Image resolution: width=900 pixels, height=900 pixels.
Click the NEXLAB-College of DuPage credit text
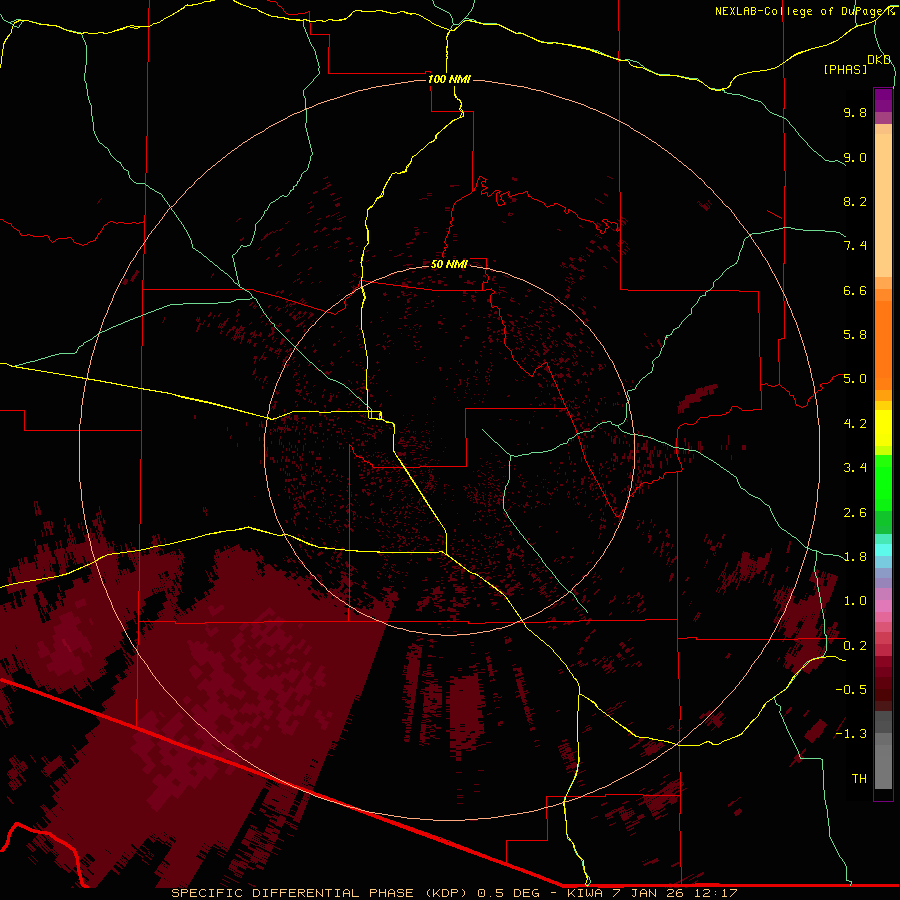[x=803, y=11]
